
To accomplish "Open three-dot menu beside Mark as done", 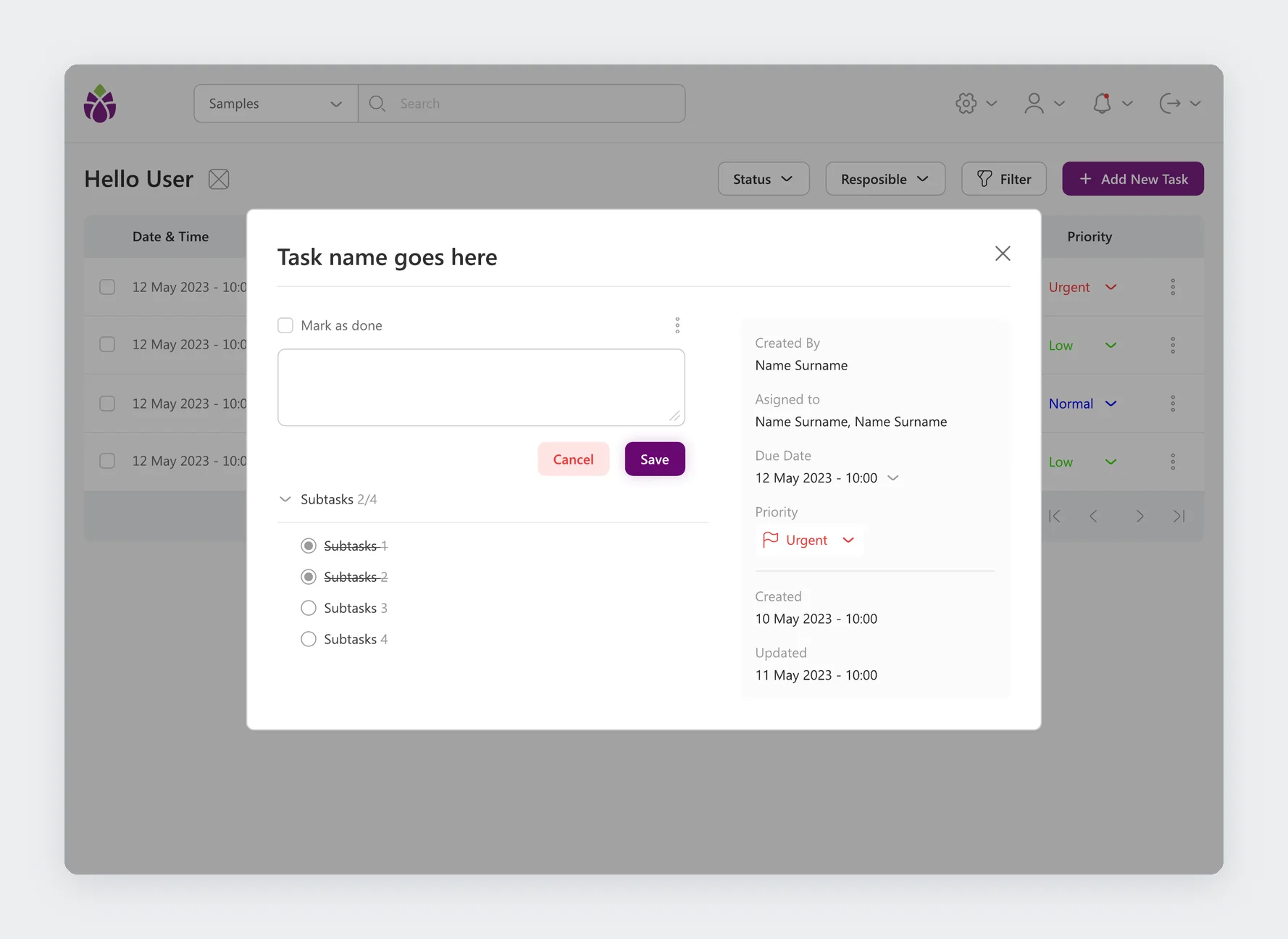I will click(677, 325).
